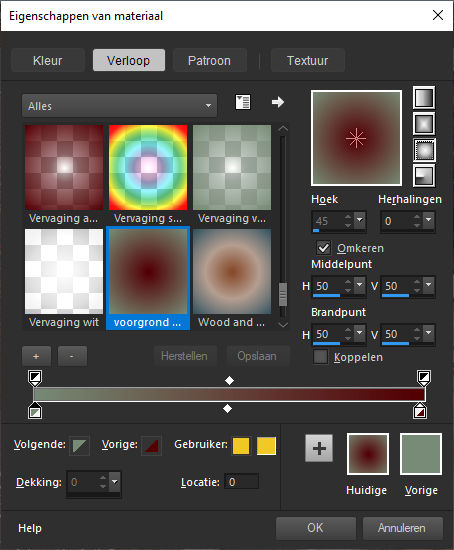
Task: Select the sunburst gradient style icon
Action: (424, 150)
